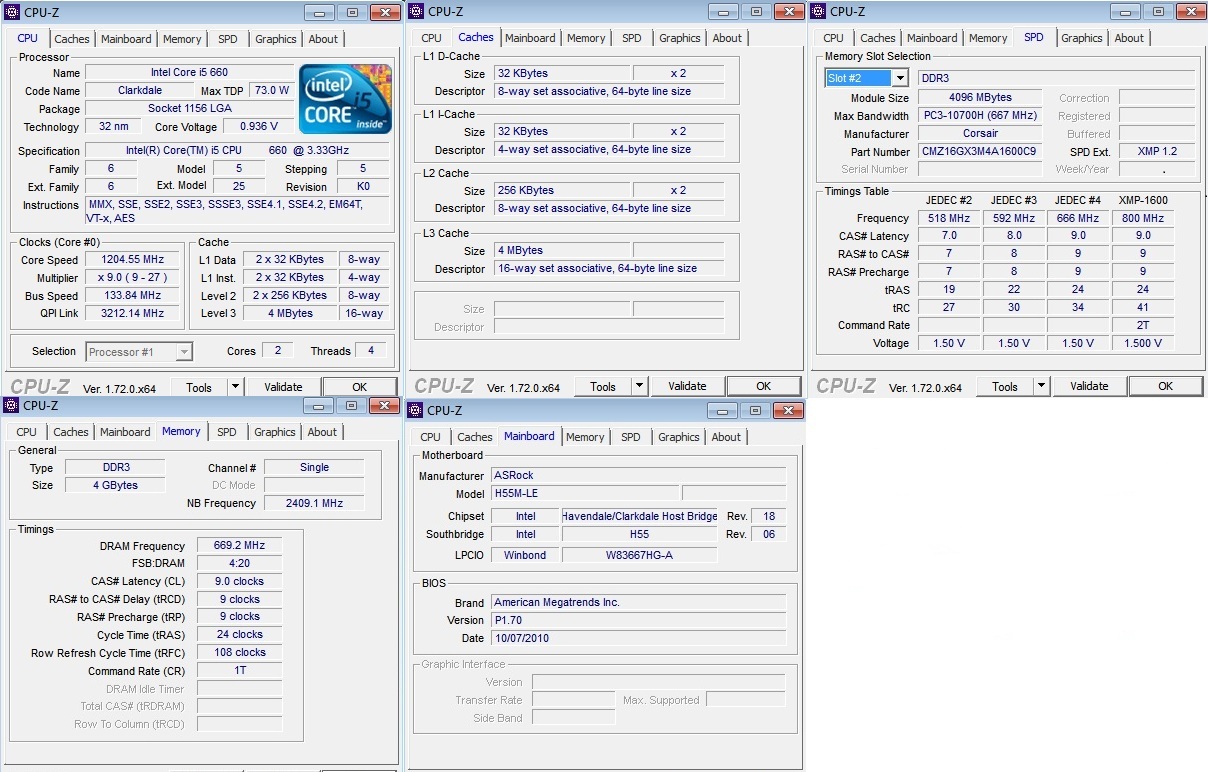
Task: Click CPU-Z title icon of the Memory timings window
Action: coord(11,405)
